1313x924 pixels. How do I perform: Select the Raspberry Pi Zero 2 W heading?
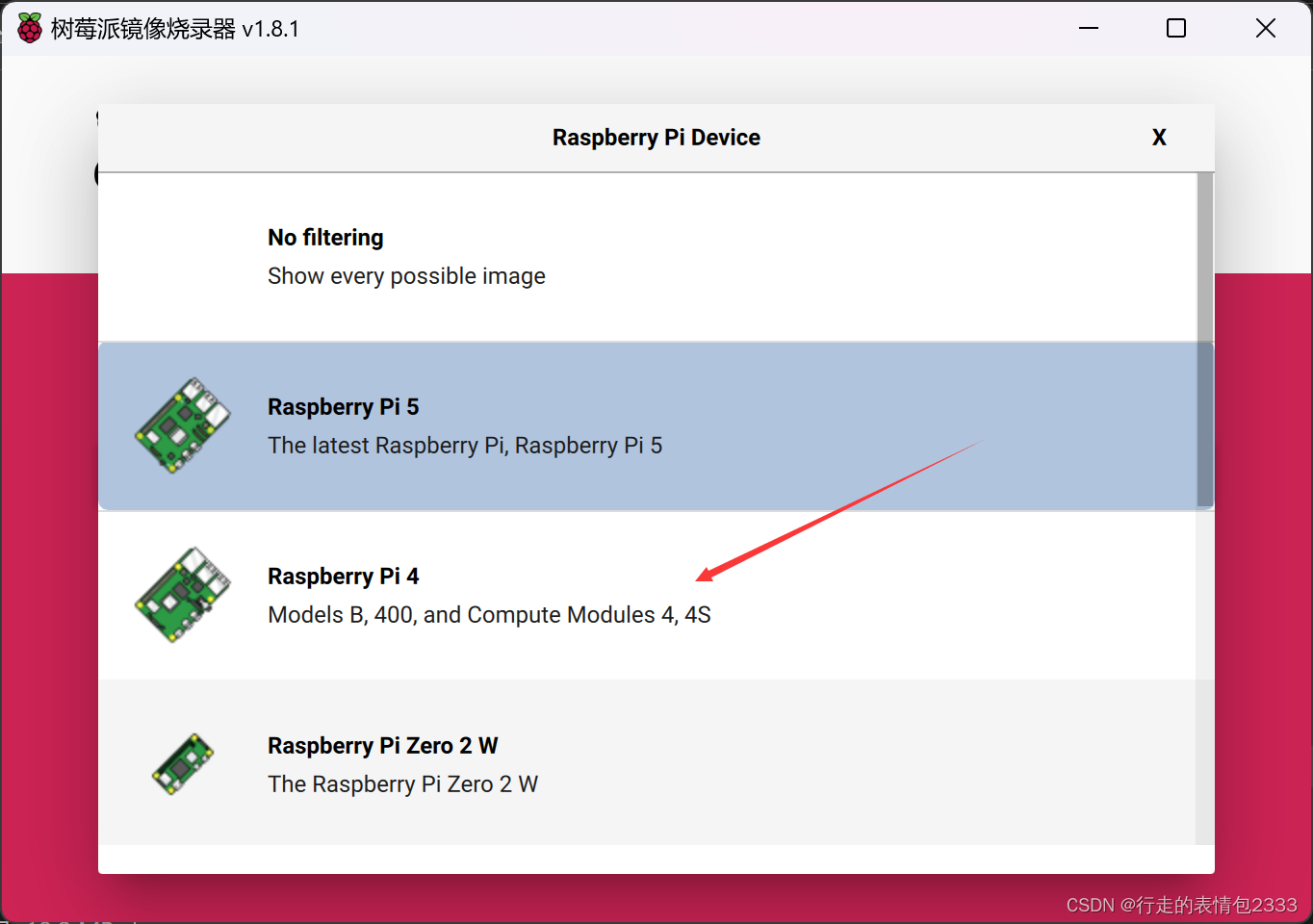tap(383, 746)
